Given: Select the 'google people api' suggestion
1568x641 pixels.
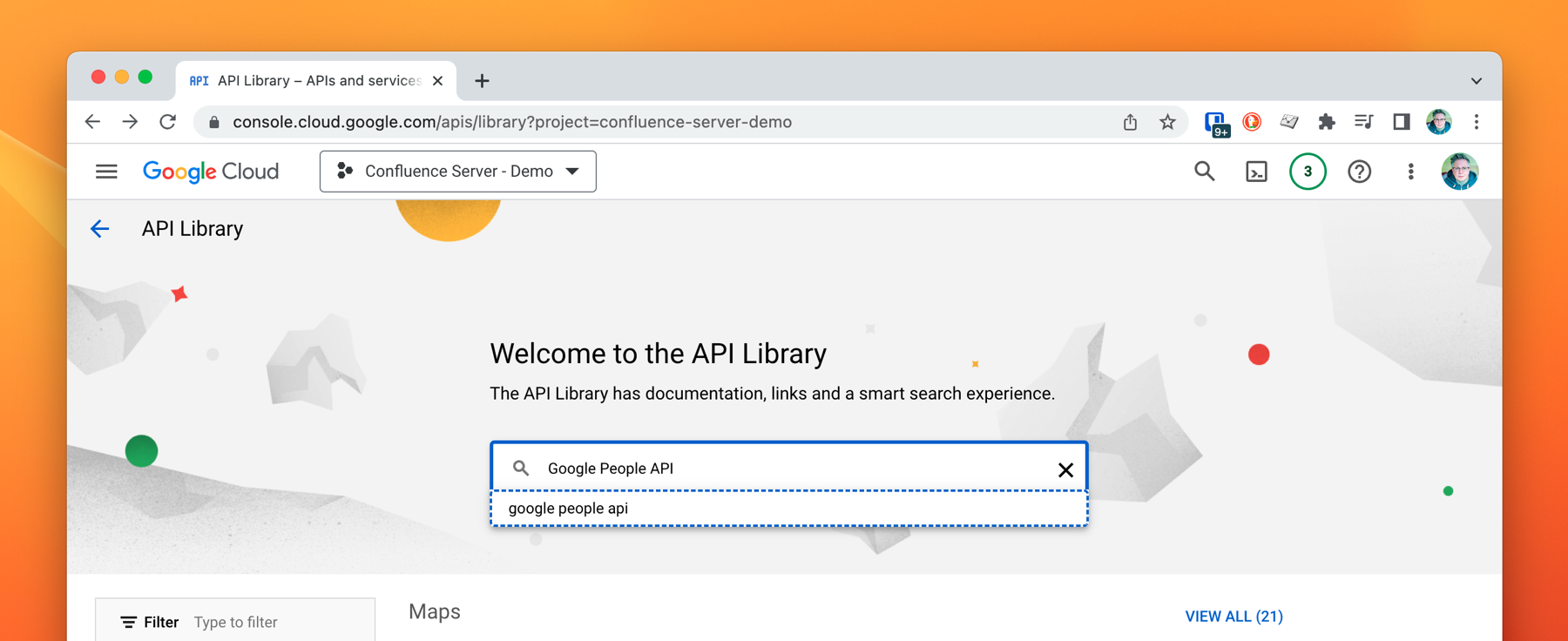Looking at the screenshot, I should pos(568,509).
